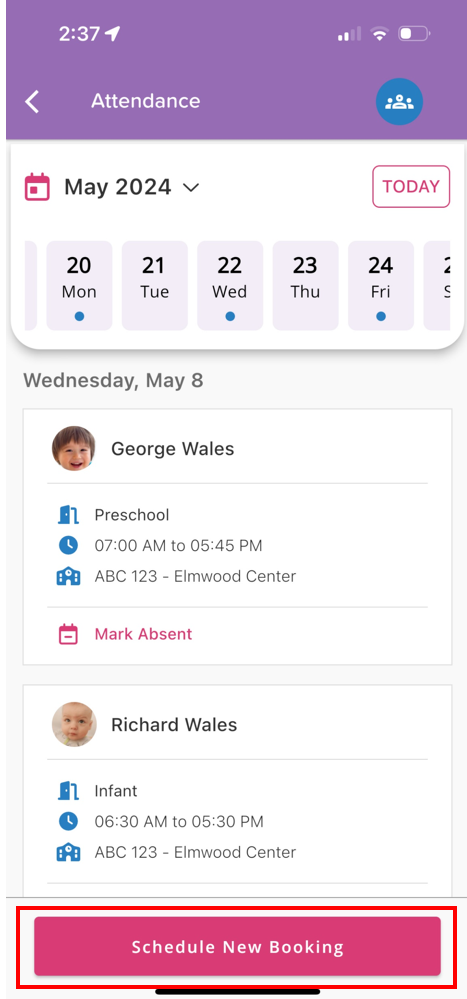Select Monday 20 in the date strip

tap(79, 285)
